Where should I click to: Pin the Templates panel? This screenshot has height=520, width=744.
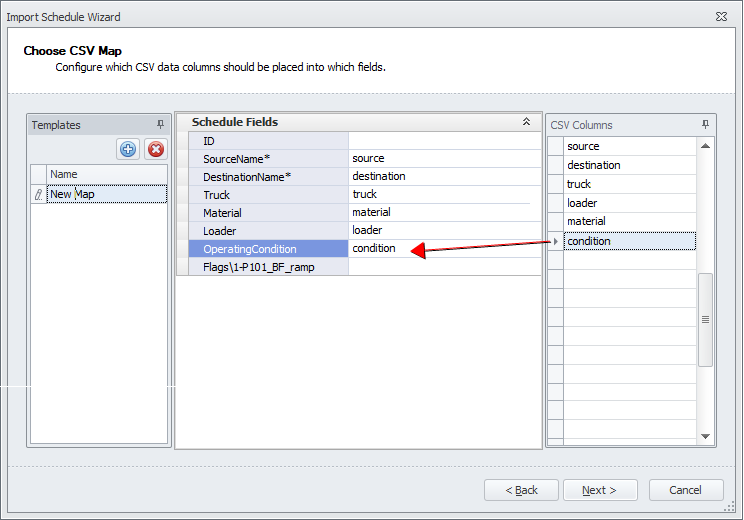tap(160, 125)
